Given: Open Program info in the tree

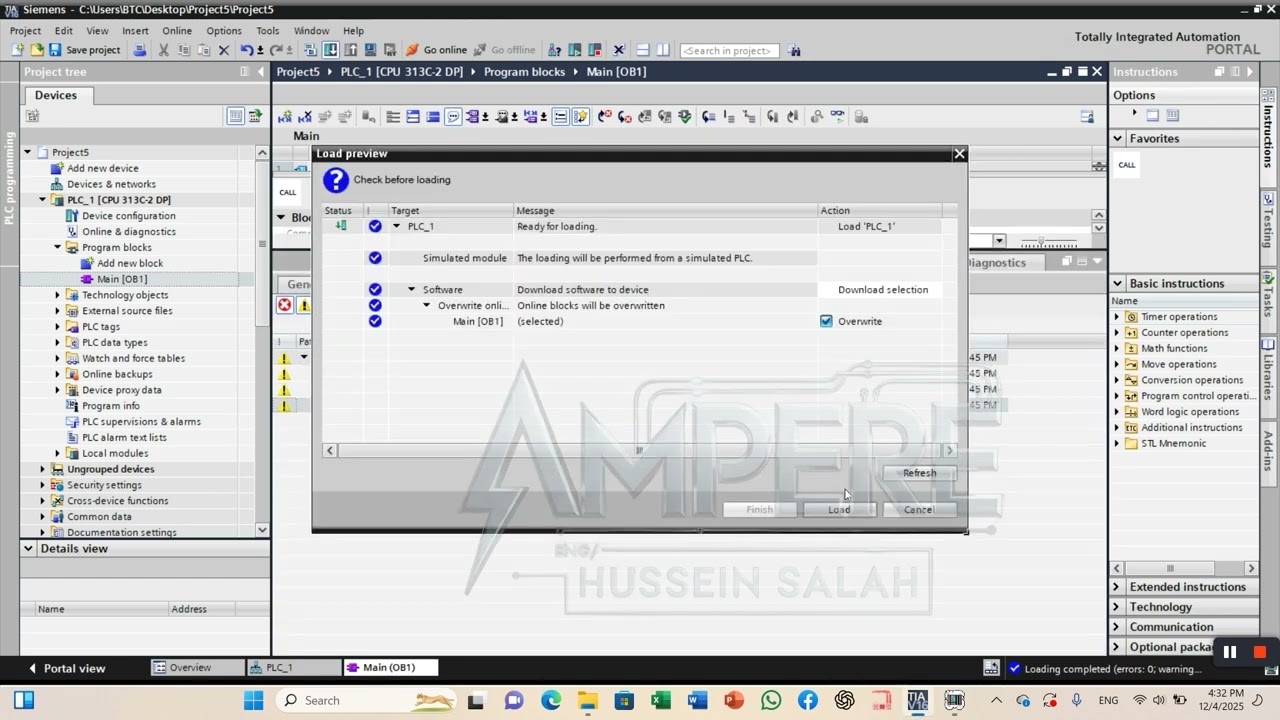Looking at the screenshot, I should pos(110,406).
